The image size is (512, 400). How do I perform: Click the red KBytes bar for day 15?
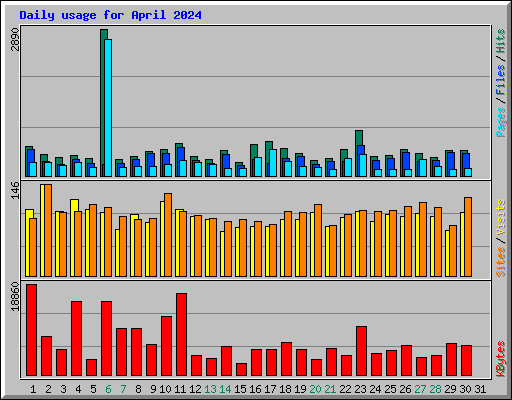(x=241, y=370)
